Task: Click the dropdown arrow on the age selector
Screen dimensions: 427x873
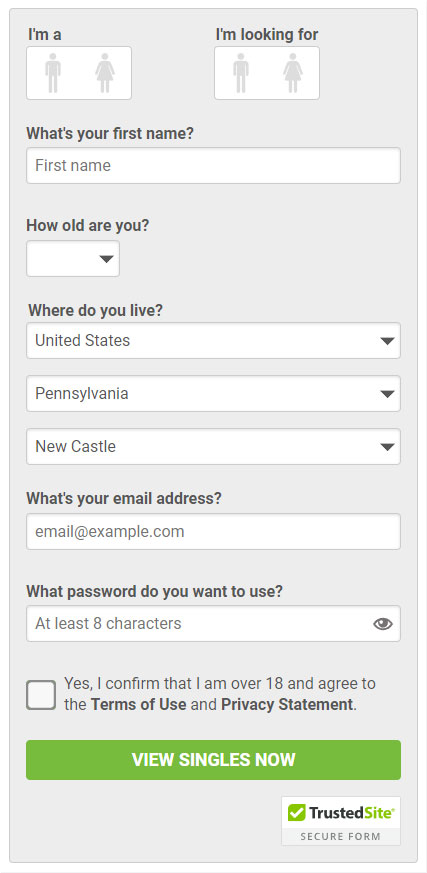Action: pyautogui.click(x=106, y=259)
